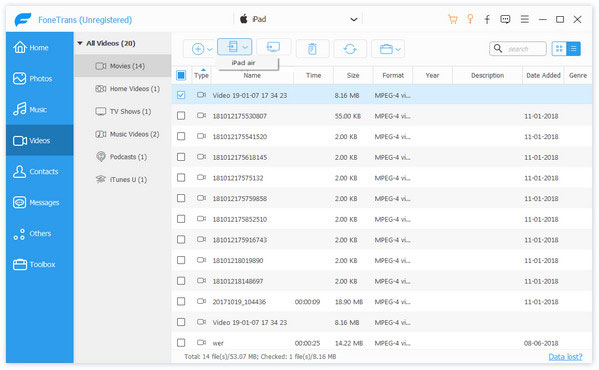Check the box for 20171019_104436
This screenshot has width=599, height=370.
181,301
